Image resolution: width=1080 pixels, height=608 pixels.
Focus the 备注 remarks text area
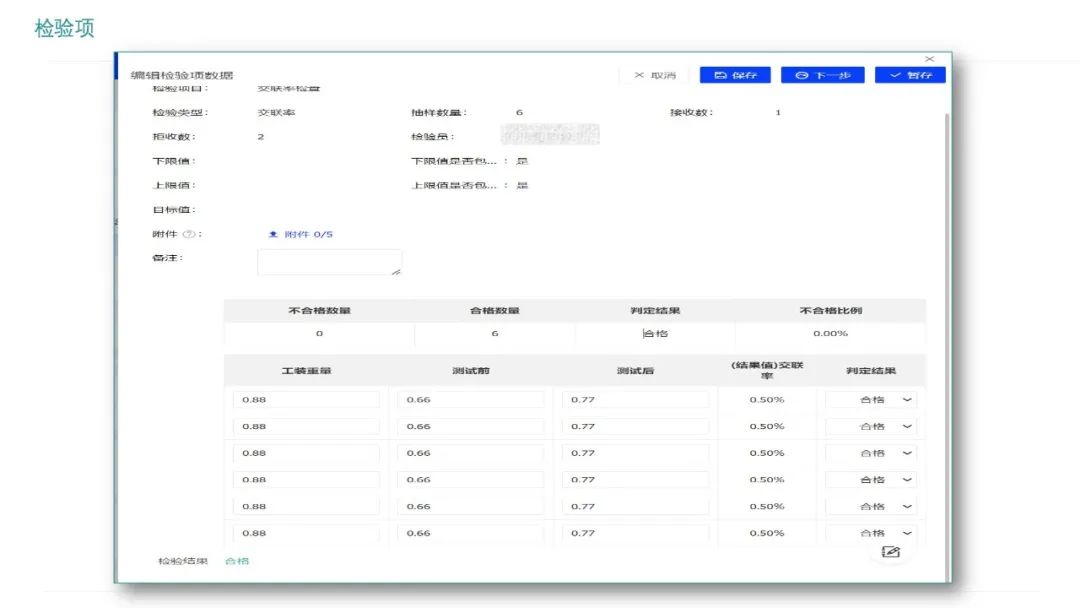(x=329, y=262)
